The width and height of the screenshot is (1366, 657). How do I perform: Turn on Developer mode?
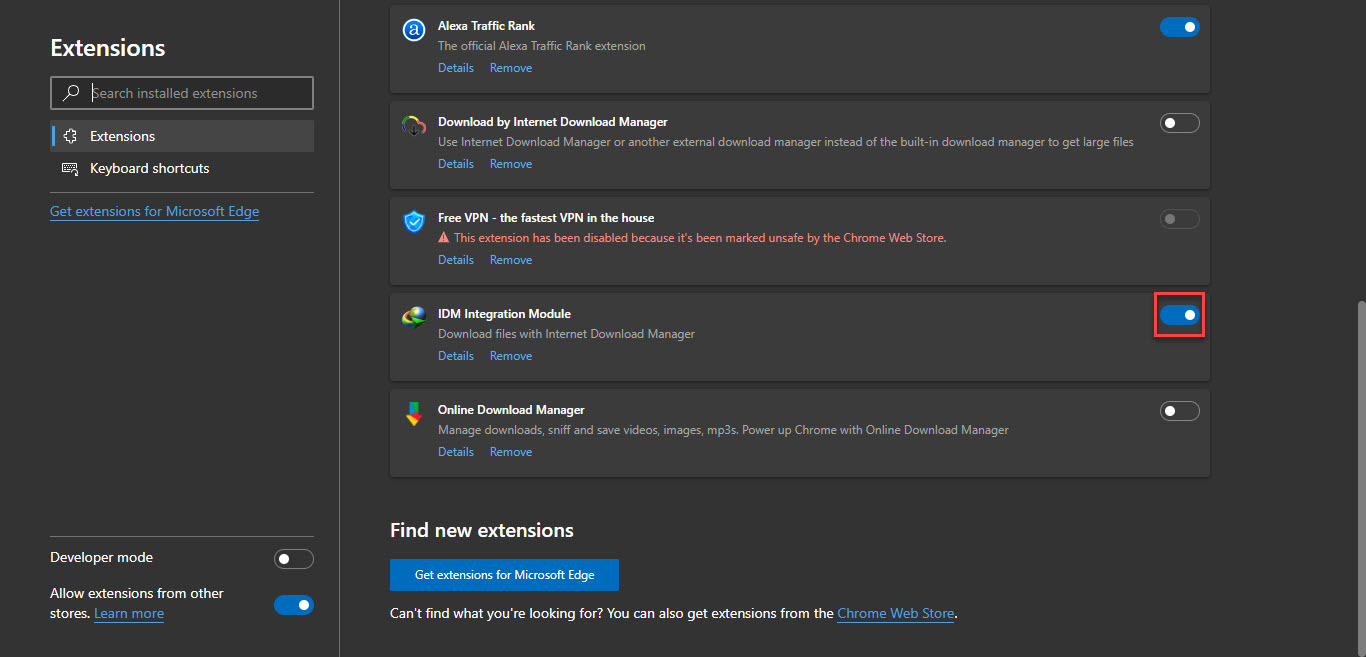point(293,559)
